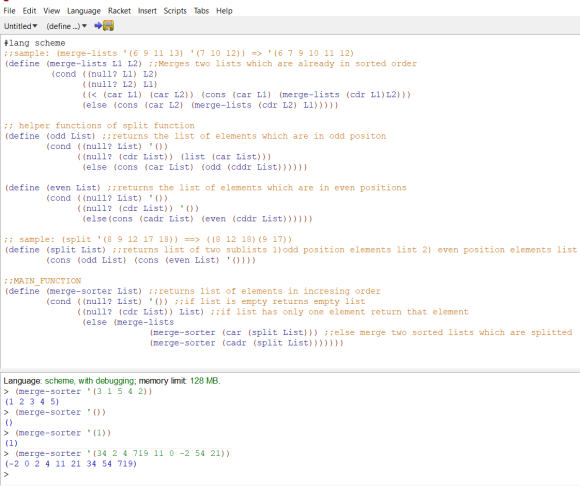Image resolution: width=580 pixels, height=486 pixels.
Task: Open the Untitled file dropdown
Action: tap(21, 26)
